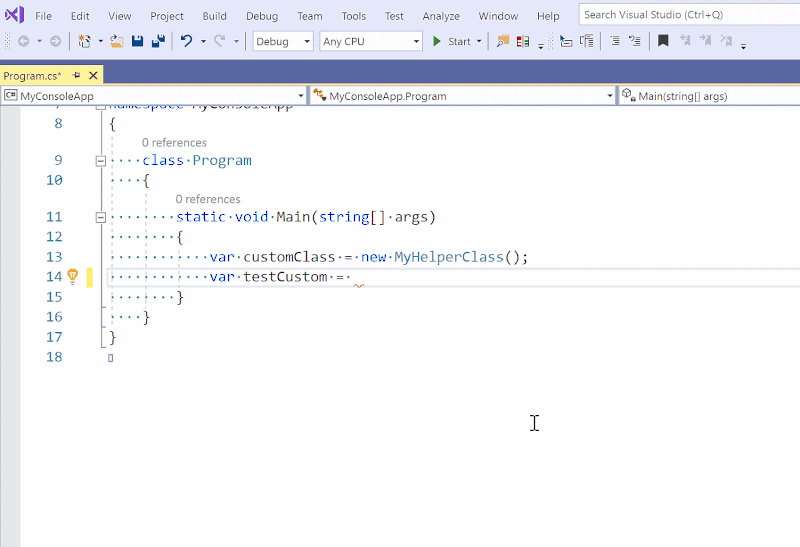This screenshot has height=547, width=800.
Task: Open the Build menu
Action: (x=214, y=16)
